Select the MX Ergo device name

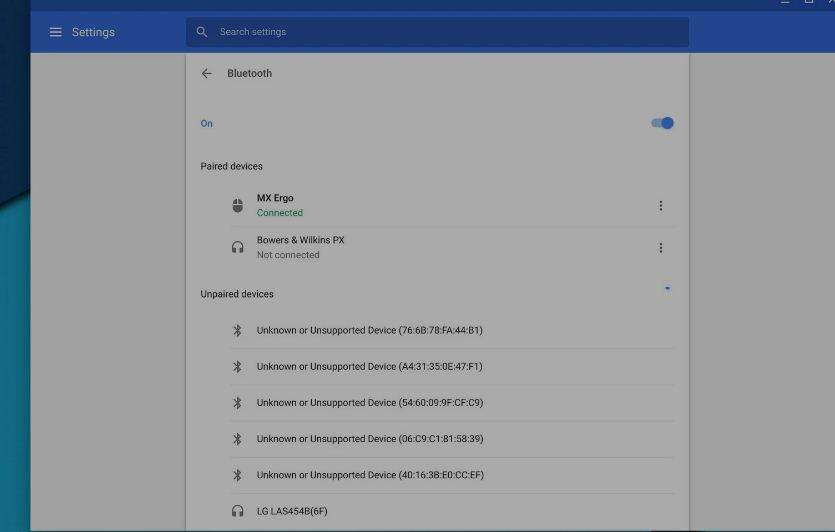point(275,198)
